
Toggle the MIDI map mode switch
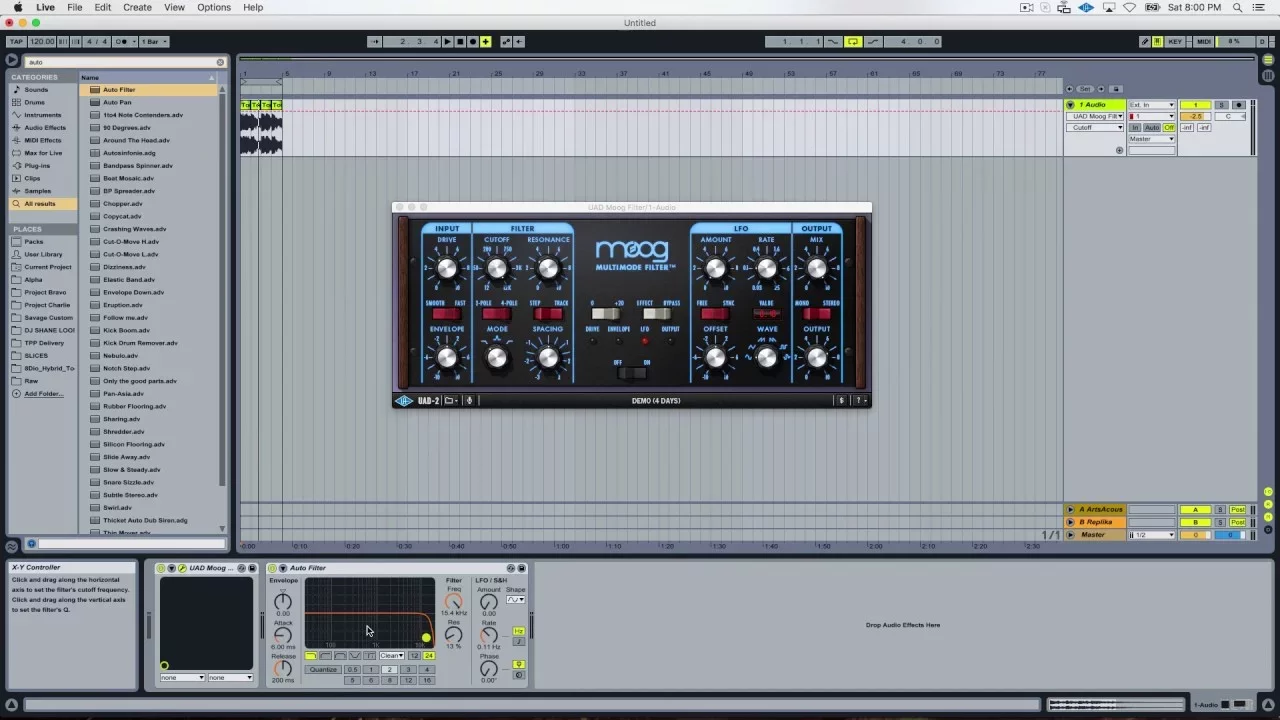1204,41
